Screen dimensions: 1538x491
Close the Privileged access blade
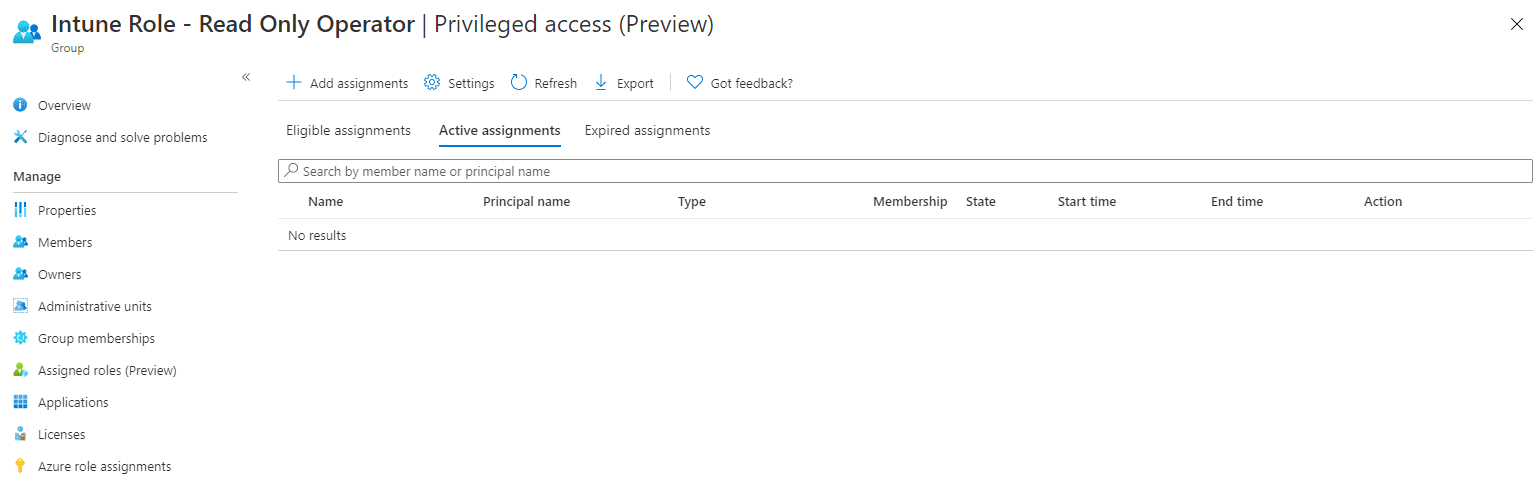[x=1517, y=25]
